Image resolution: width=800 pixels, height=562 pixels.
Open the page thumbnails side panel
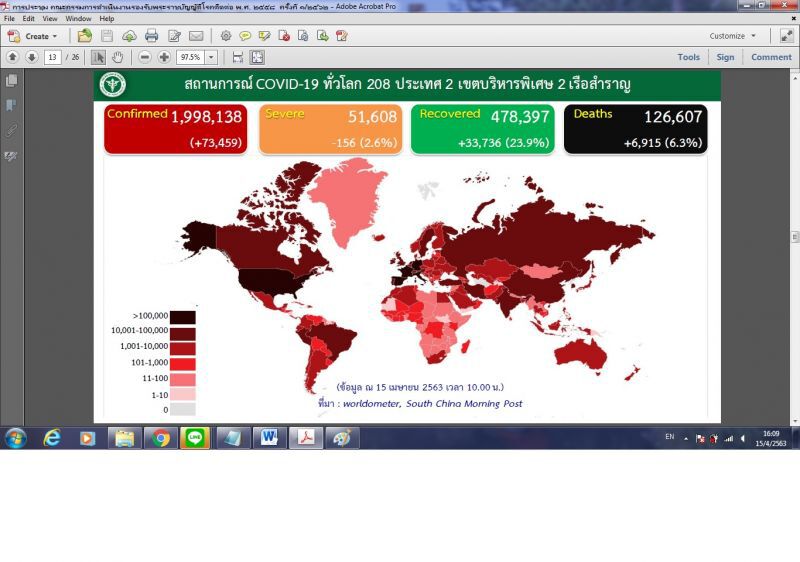coord(11,81)
